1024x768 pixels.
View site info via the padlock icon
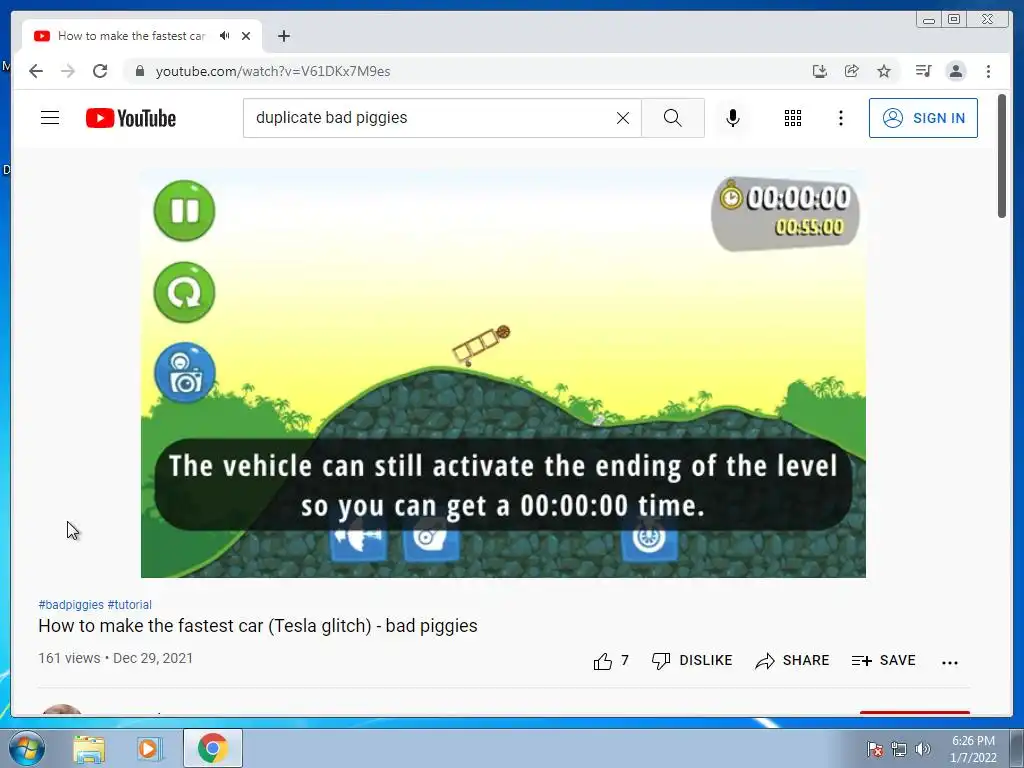point(139,71)
